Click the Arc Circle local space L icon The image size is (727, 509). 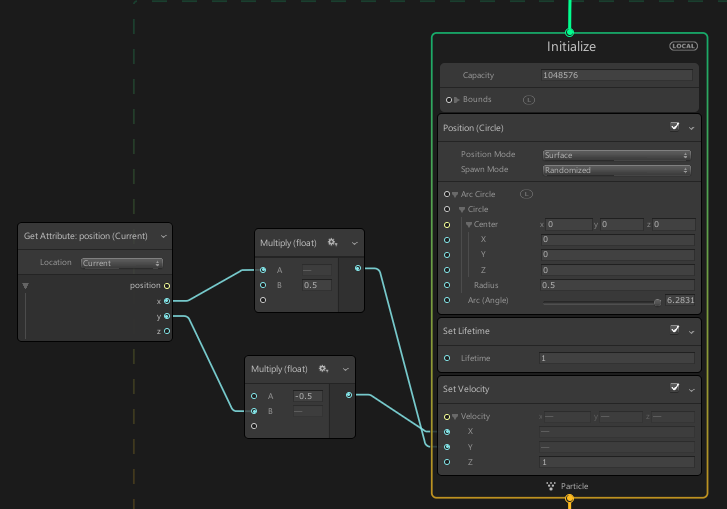click(x=526, y=194)
